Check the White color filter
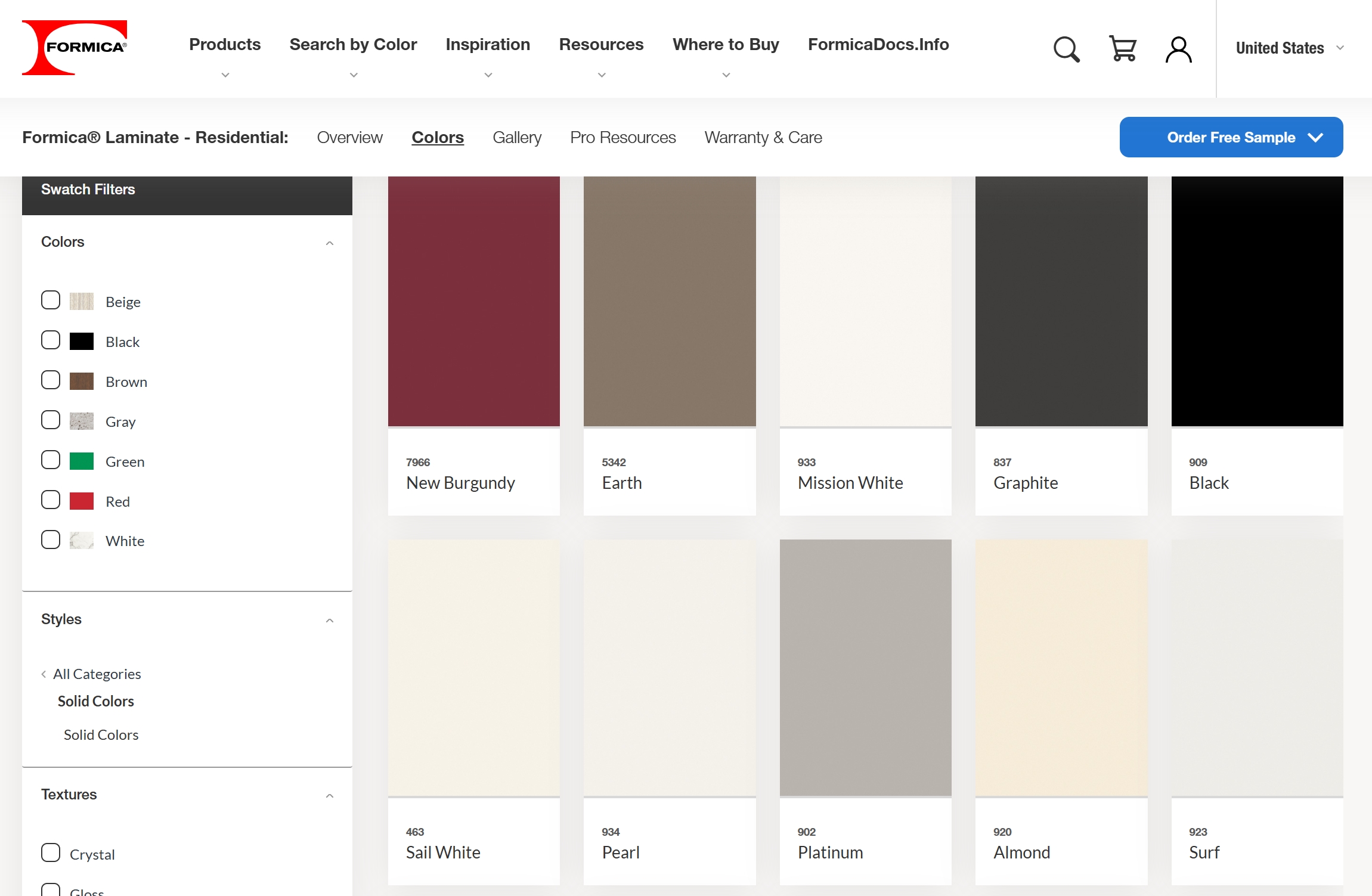 point(51,540)
